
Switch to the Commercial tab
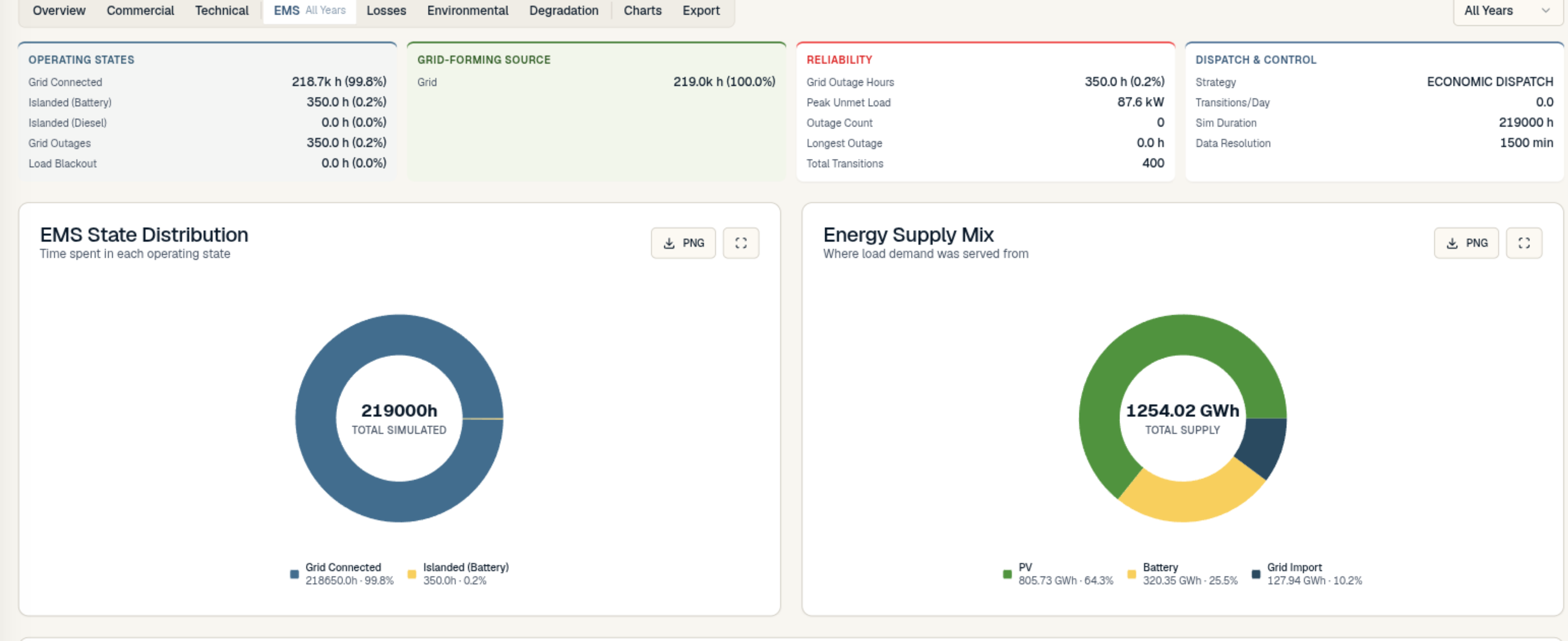[x=140, y=10]
